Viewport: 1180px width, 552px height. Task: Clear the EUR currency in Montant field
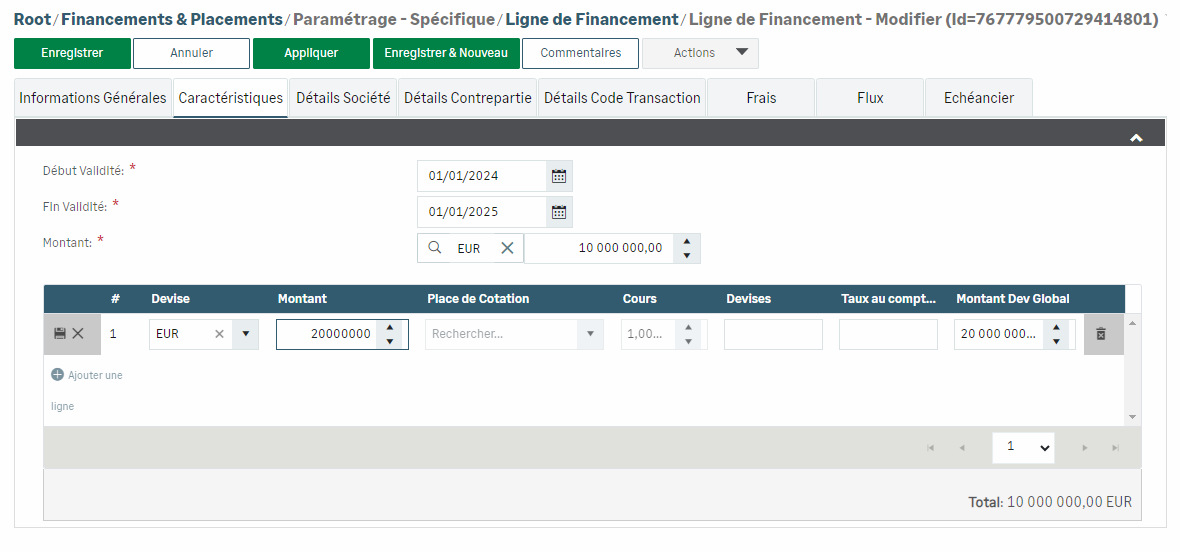pyautogui.click(x=507, y=248)
